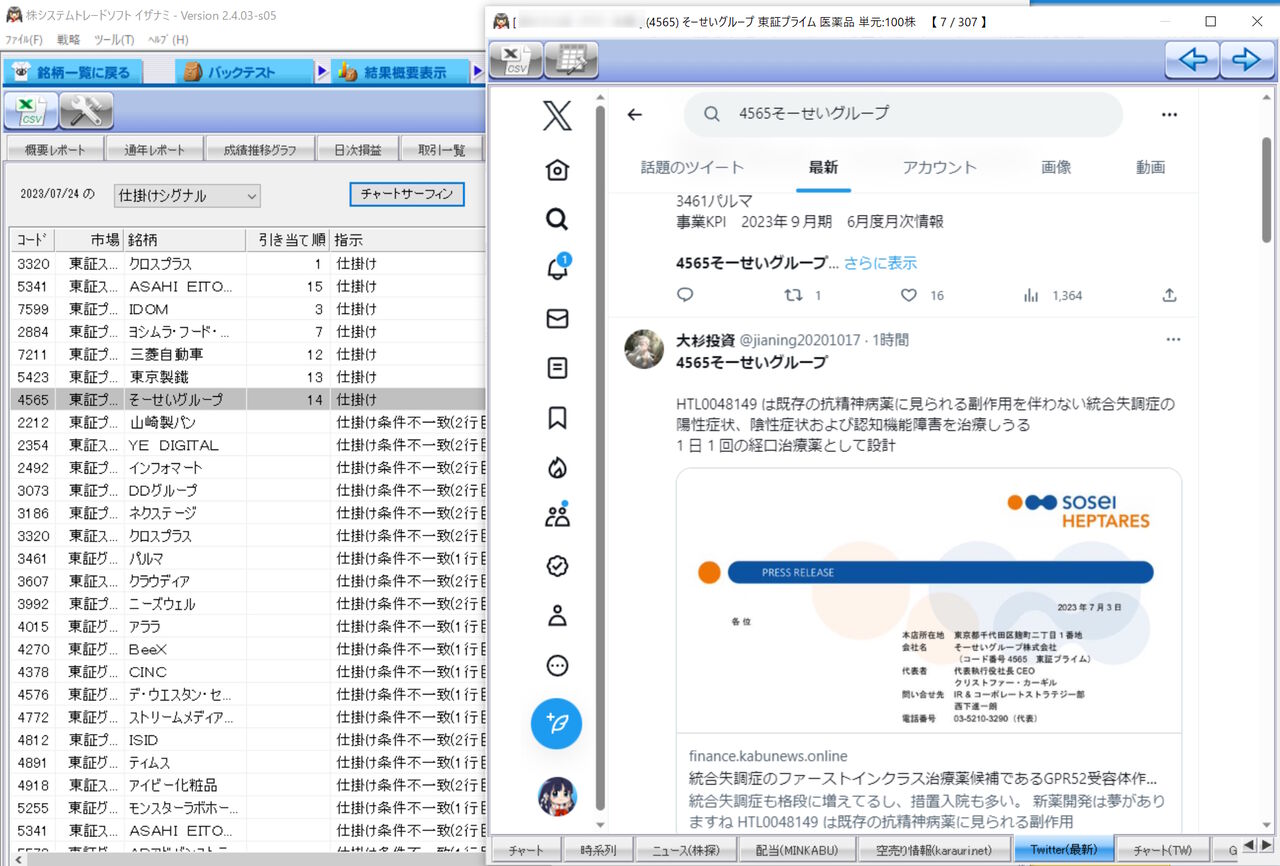Open the 大杉投資 author name link
Image resolution: width=1280 pixels, height=866 pixels.
pyautogui.click(x=706, y=340)
